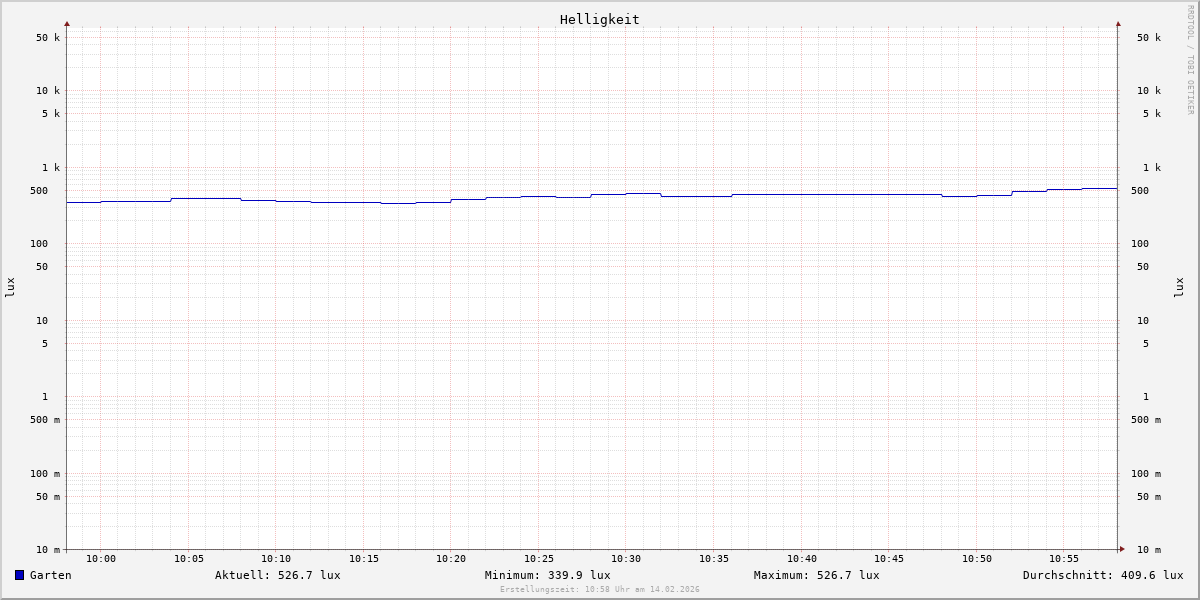Click the rotated lux label on right axis
This screenshot has height=600, width=1200.
(x=1179, y=287)
